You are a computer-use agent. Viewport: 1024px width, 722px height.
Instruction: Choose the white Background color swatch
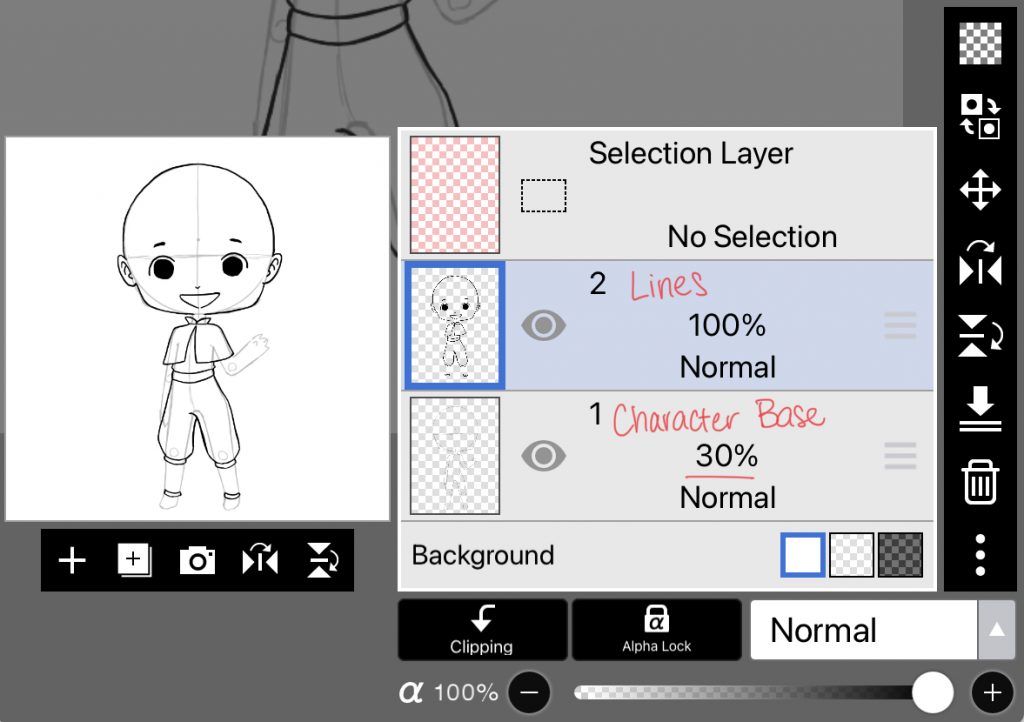(802, 555)
